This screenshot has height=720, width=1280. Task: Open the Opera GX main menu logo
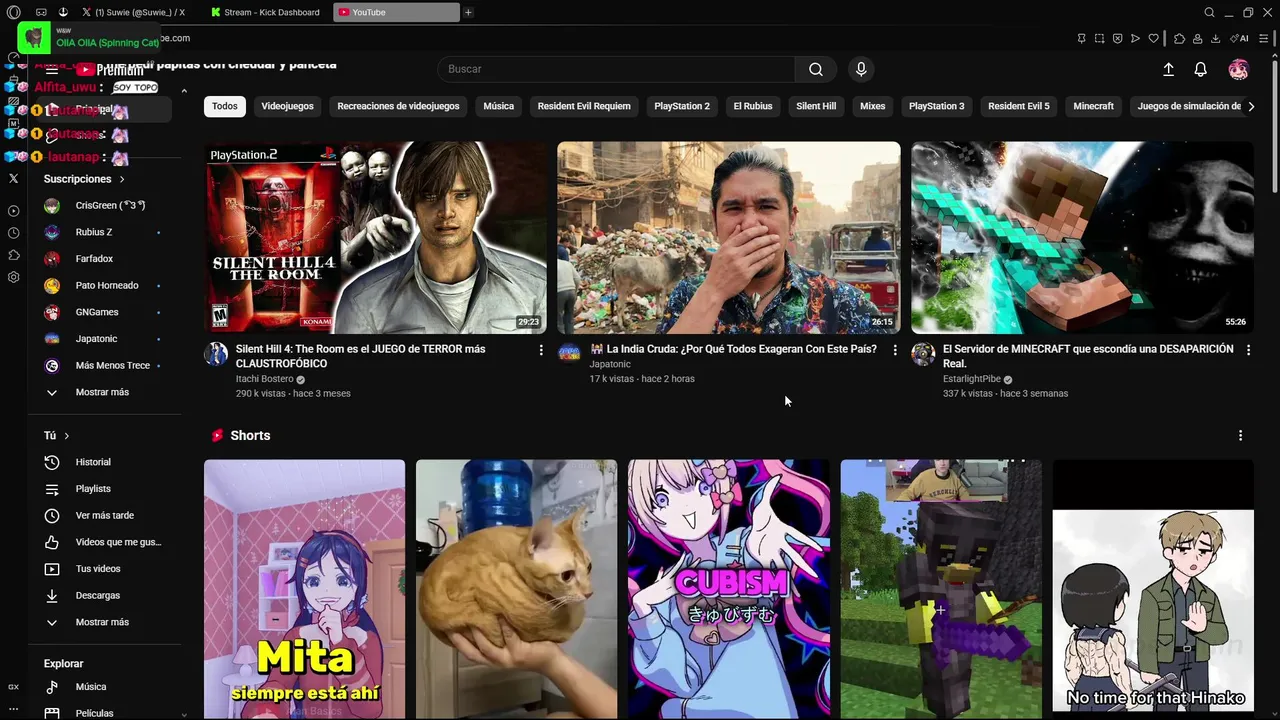(13, 12)
